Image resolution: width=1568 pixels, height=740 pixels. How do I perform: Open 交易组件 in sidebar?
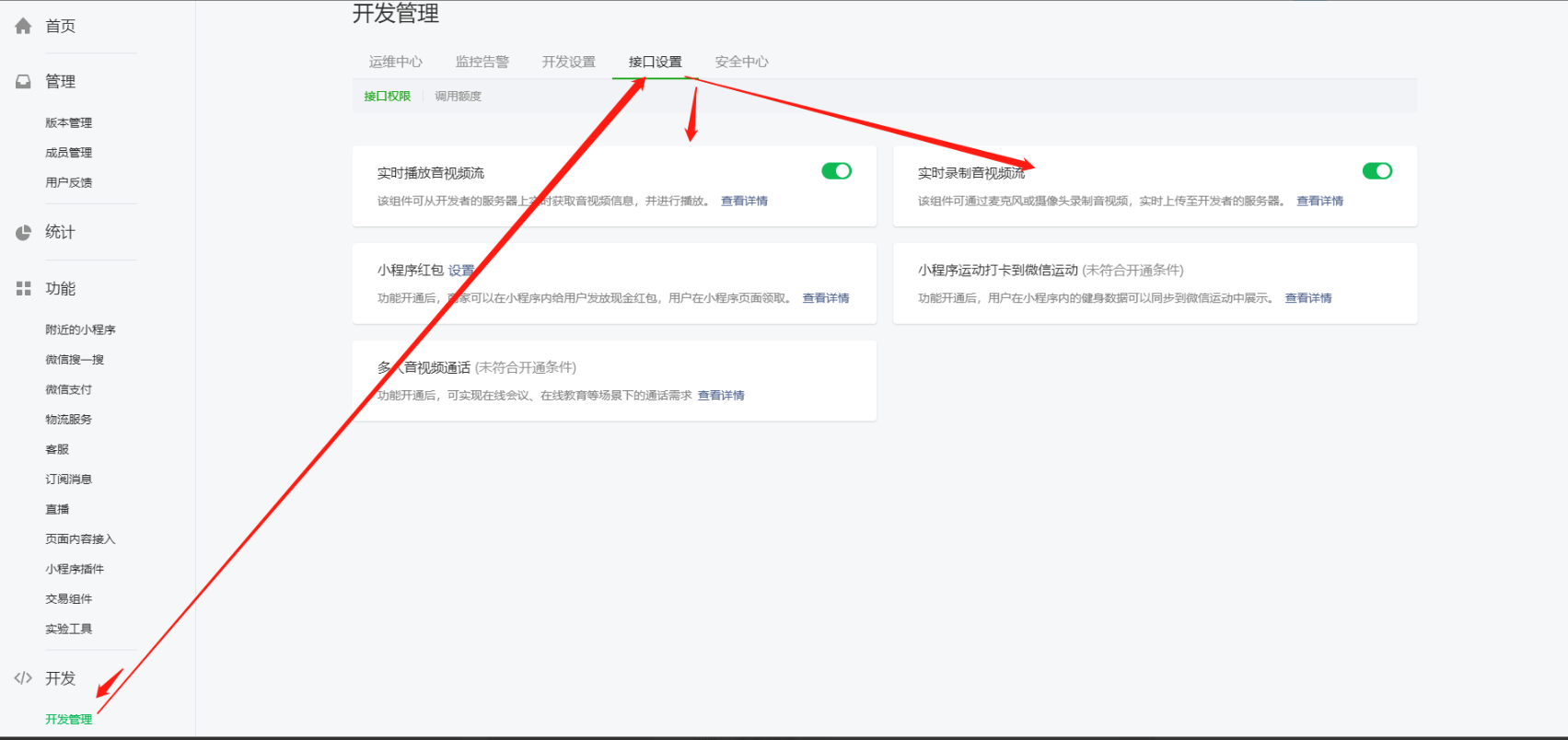pos(69,599)
